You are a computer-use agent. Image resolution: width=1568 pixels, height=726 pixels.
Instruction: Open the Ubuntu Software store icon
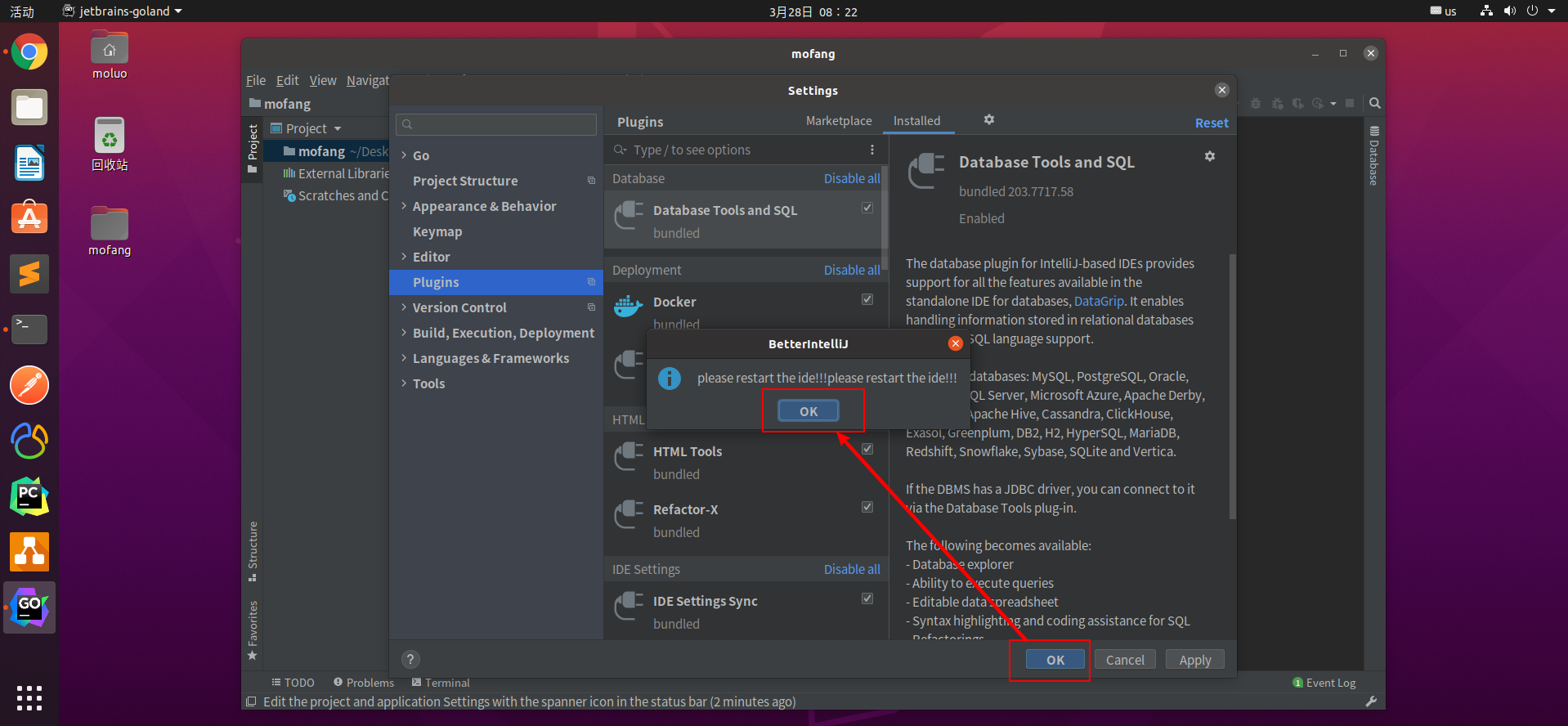[x=29, y=218]
